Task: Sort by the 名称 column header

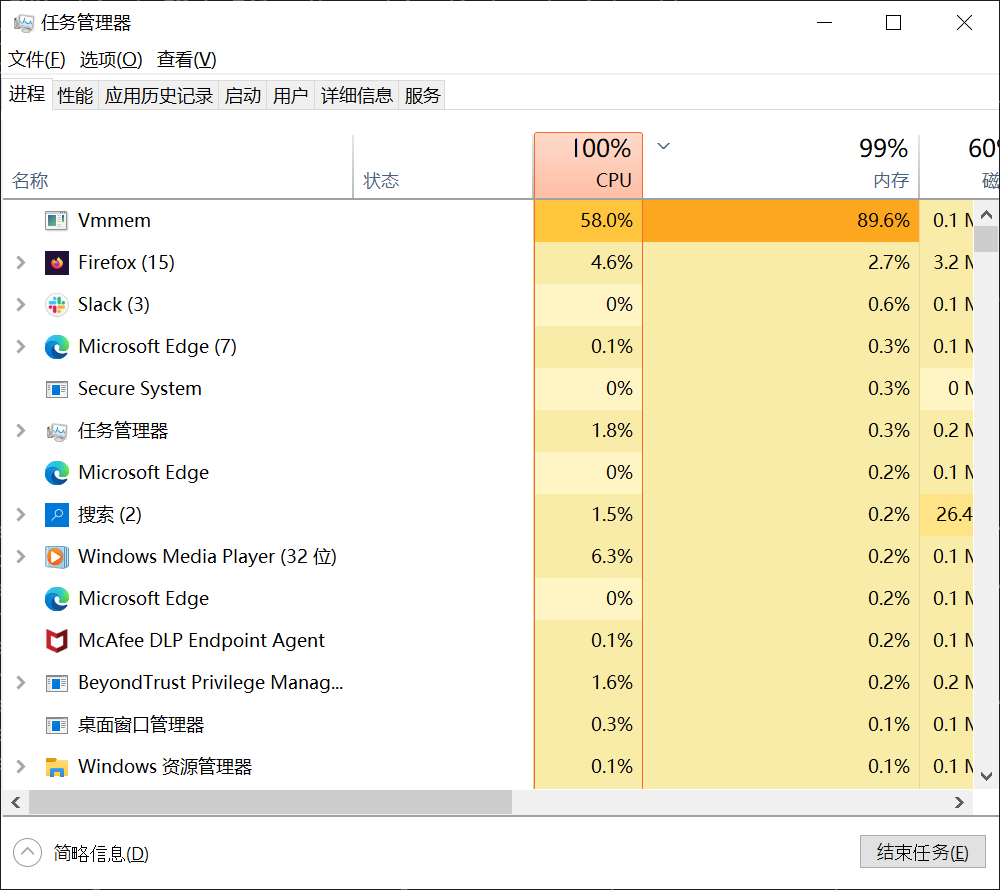Action: [x=177, y=166]
